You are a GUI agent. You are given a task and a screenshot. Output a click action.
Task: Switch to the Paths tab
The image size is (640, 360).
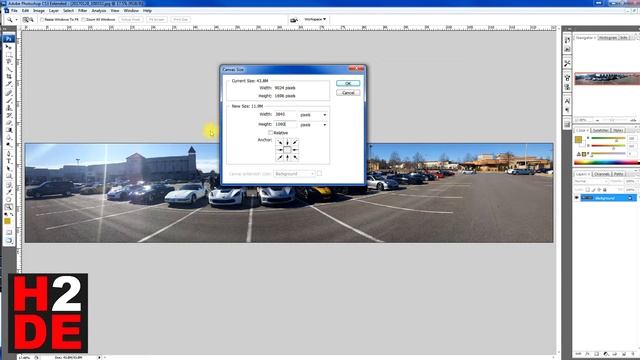[x=619, y=174]
